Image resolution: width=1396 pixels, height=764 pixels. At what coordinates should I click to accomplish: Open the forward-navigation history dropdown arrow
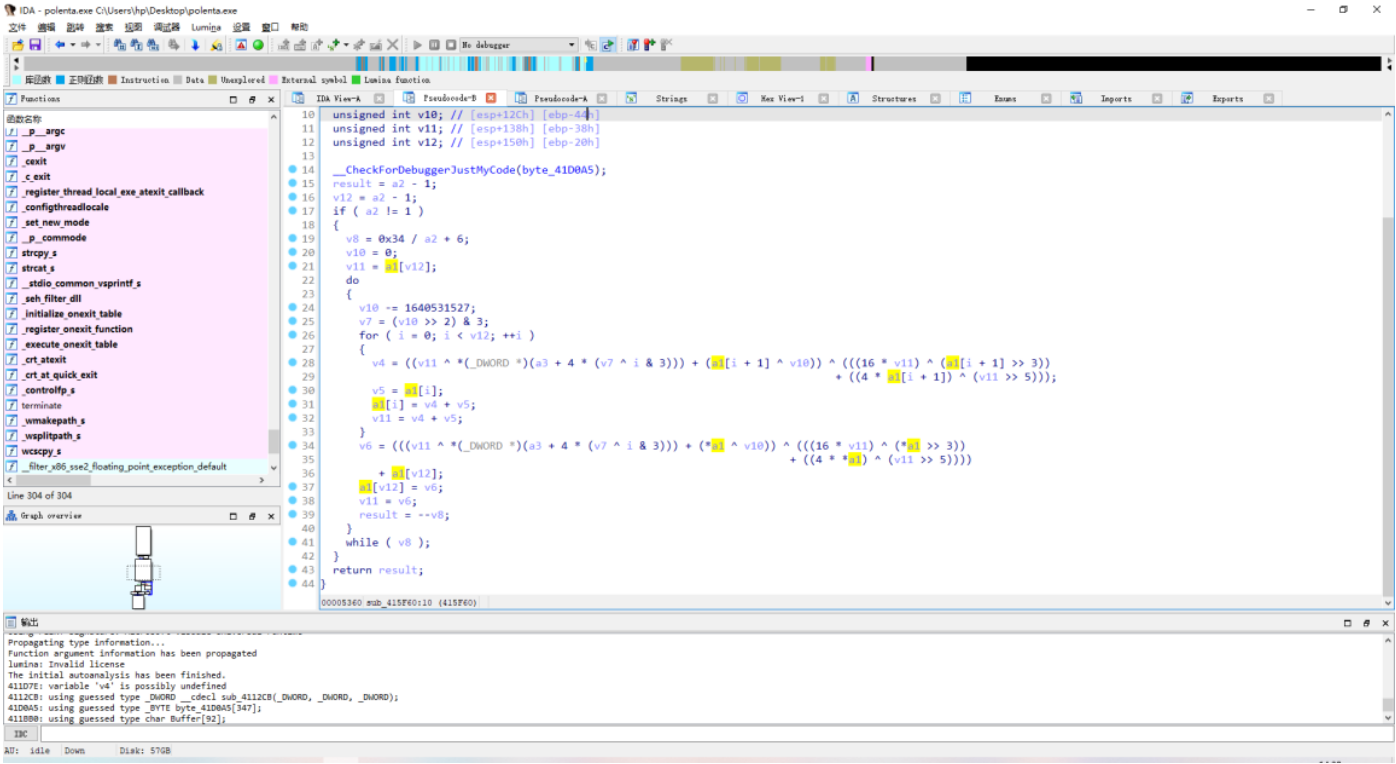pyautogui.click(x=98, y=45)
